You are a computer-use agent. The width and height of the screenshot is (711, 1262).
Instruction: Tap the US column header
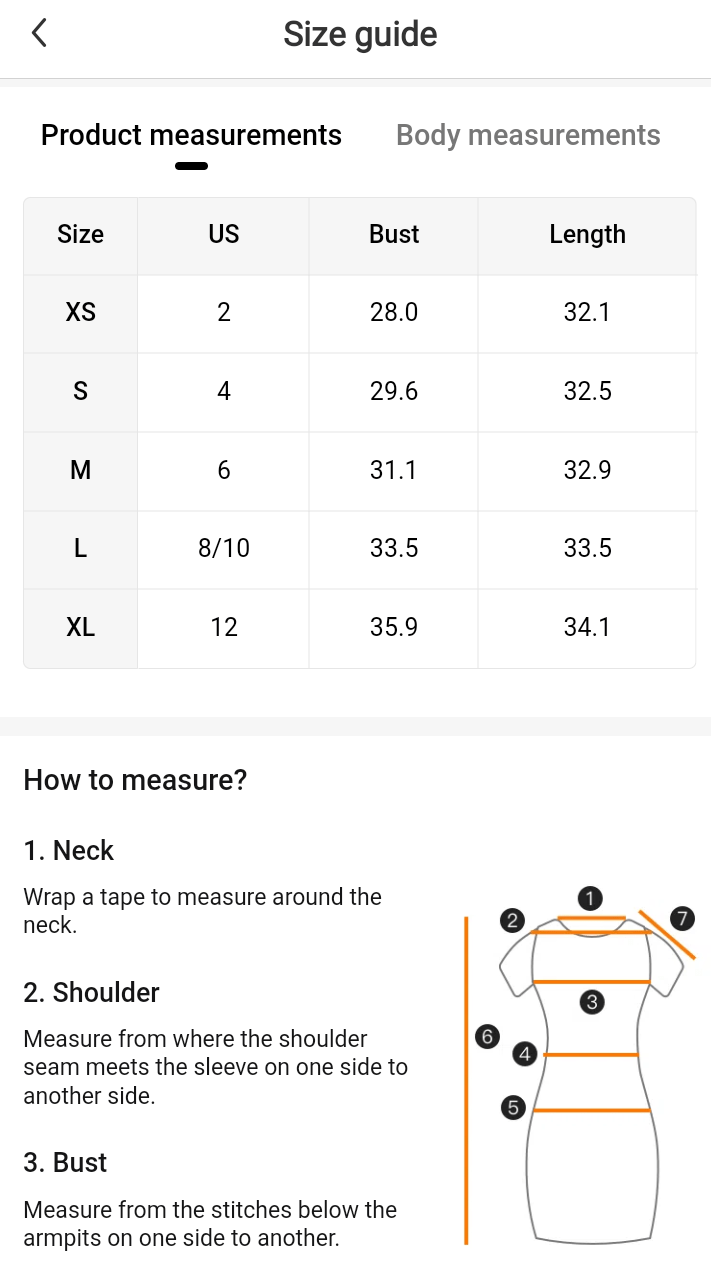tap(224, 235)
